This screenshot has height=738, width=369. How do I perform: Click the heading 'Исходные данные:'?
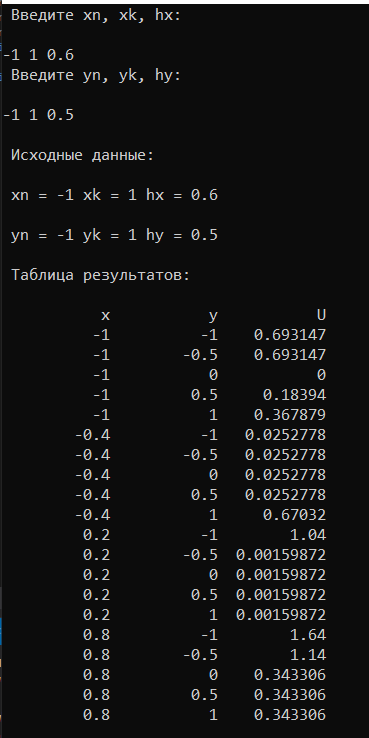click(x=82, y=155)
